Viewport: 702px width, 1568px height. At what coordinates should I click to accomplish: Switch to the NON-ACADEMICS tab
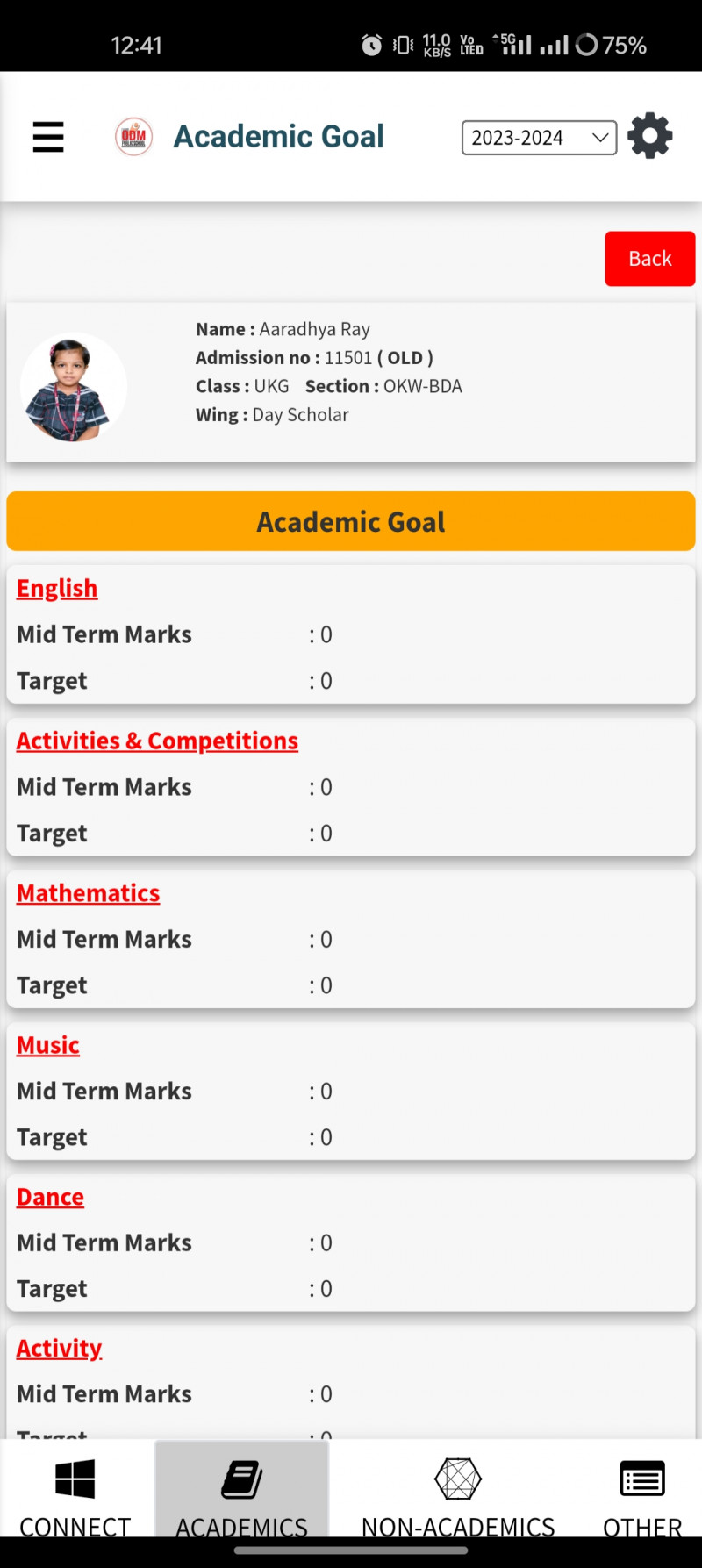point(458,1527)
